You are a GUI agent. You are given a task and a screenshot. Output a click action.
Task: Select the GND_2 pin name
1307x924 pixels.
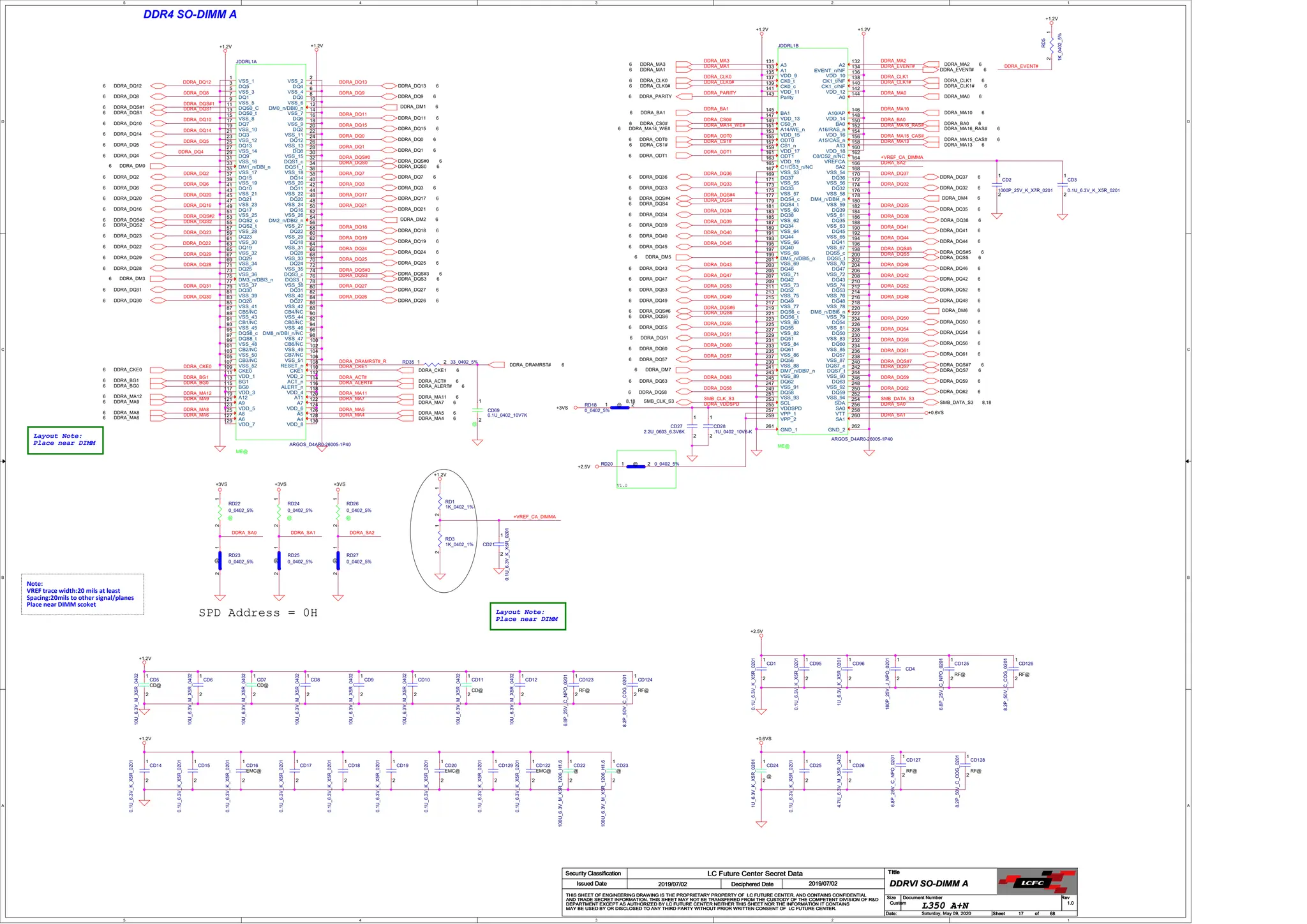pos(837,429)
